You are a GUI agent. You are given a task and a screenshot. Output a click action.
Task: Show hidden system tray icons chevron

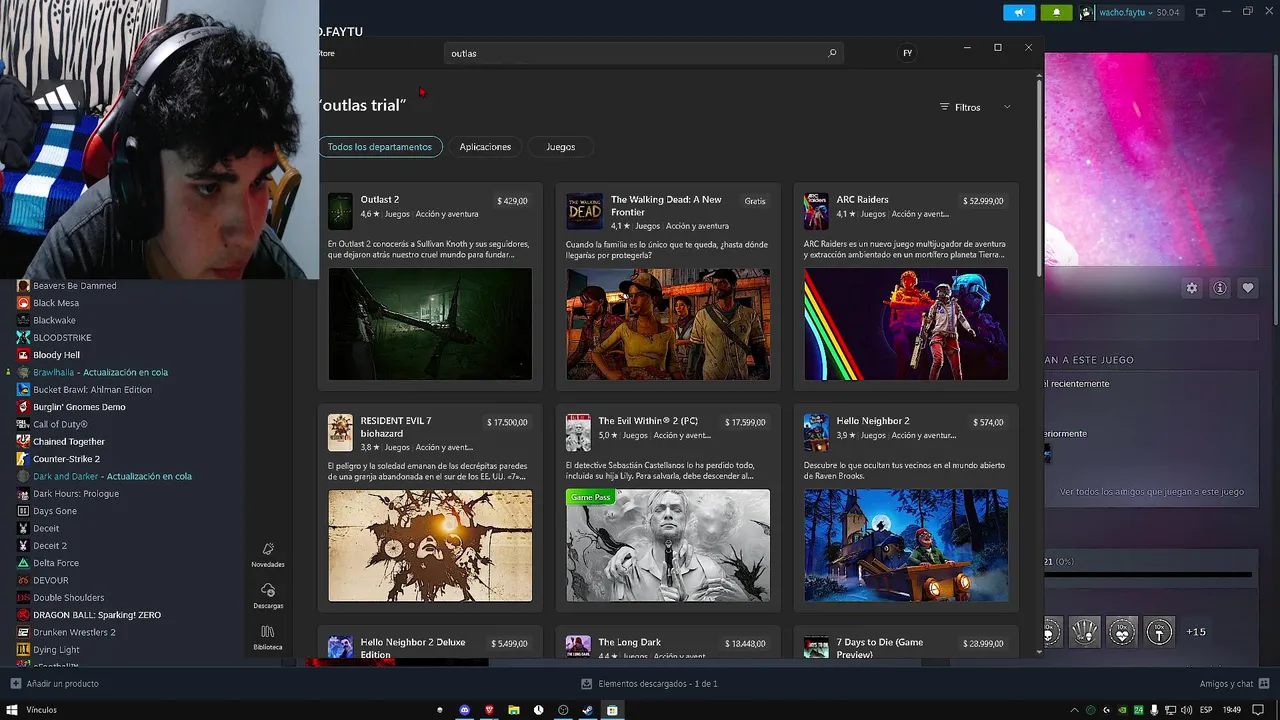click(x=1075, y=710)
